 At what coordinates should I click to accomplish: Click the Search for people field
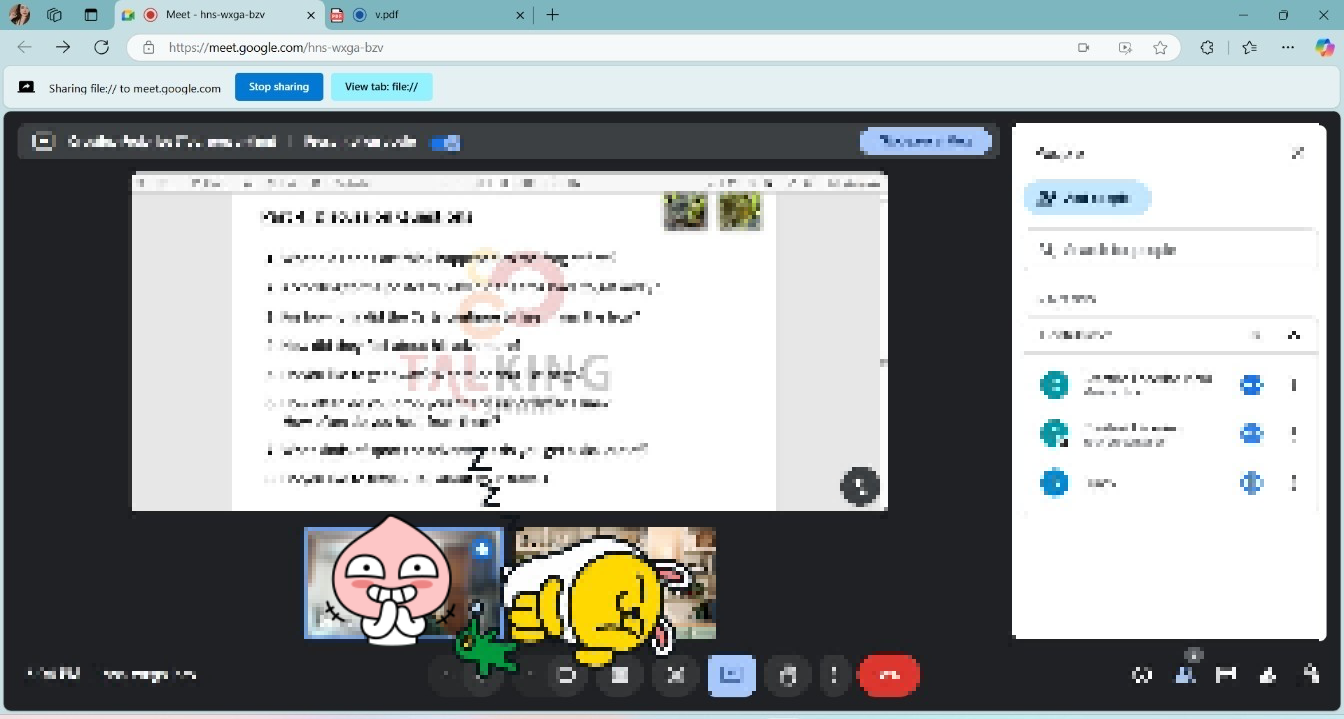[x=1171, y=250]
